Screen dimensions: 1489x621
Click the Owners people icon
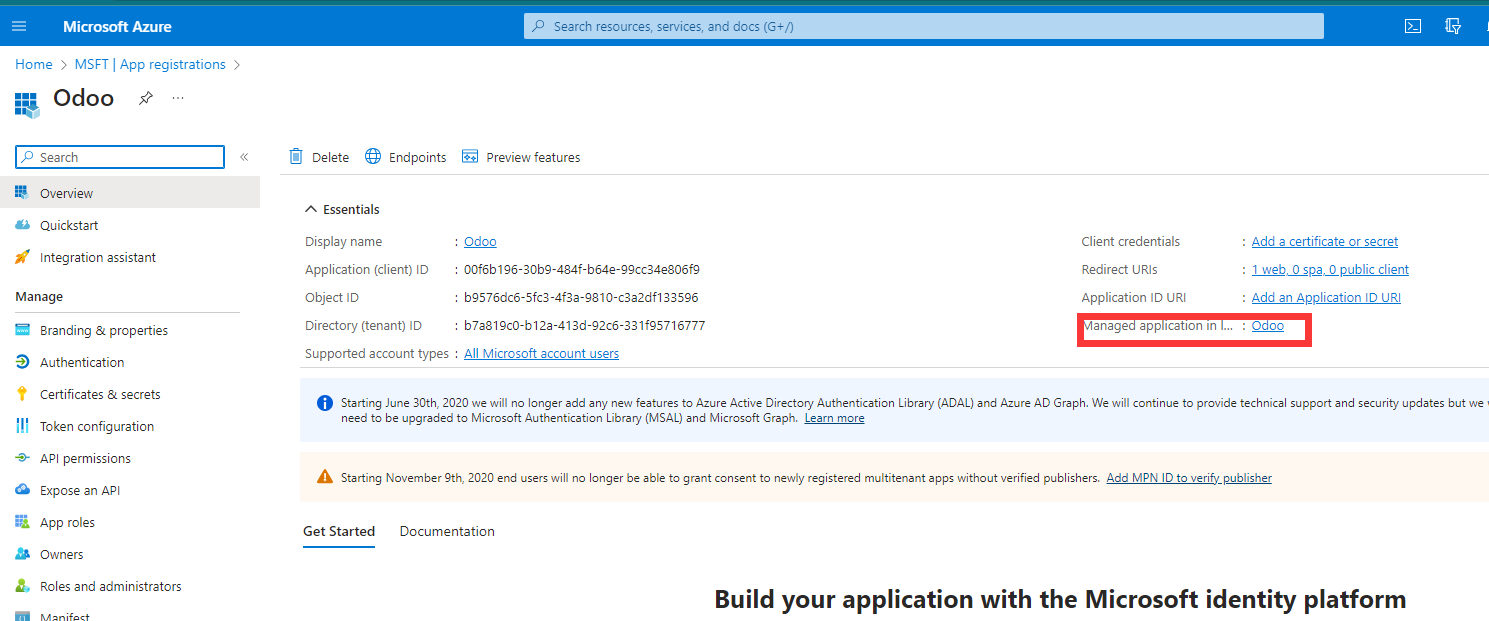click(x=22, y=554)
